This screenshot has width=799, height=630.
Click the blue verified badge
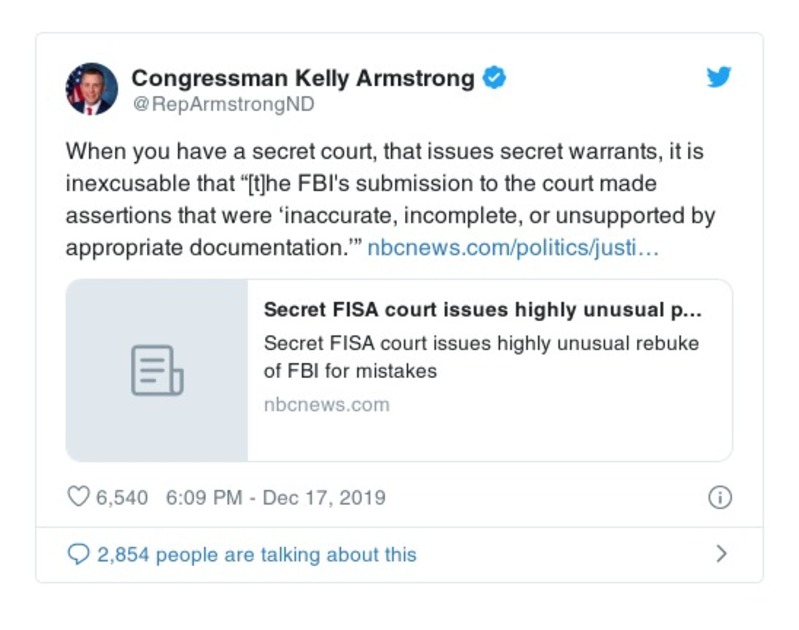click(494, 78)
